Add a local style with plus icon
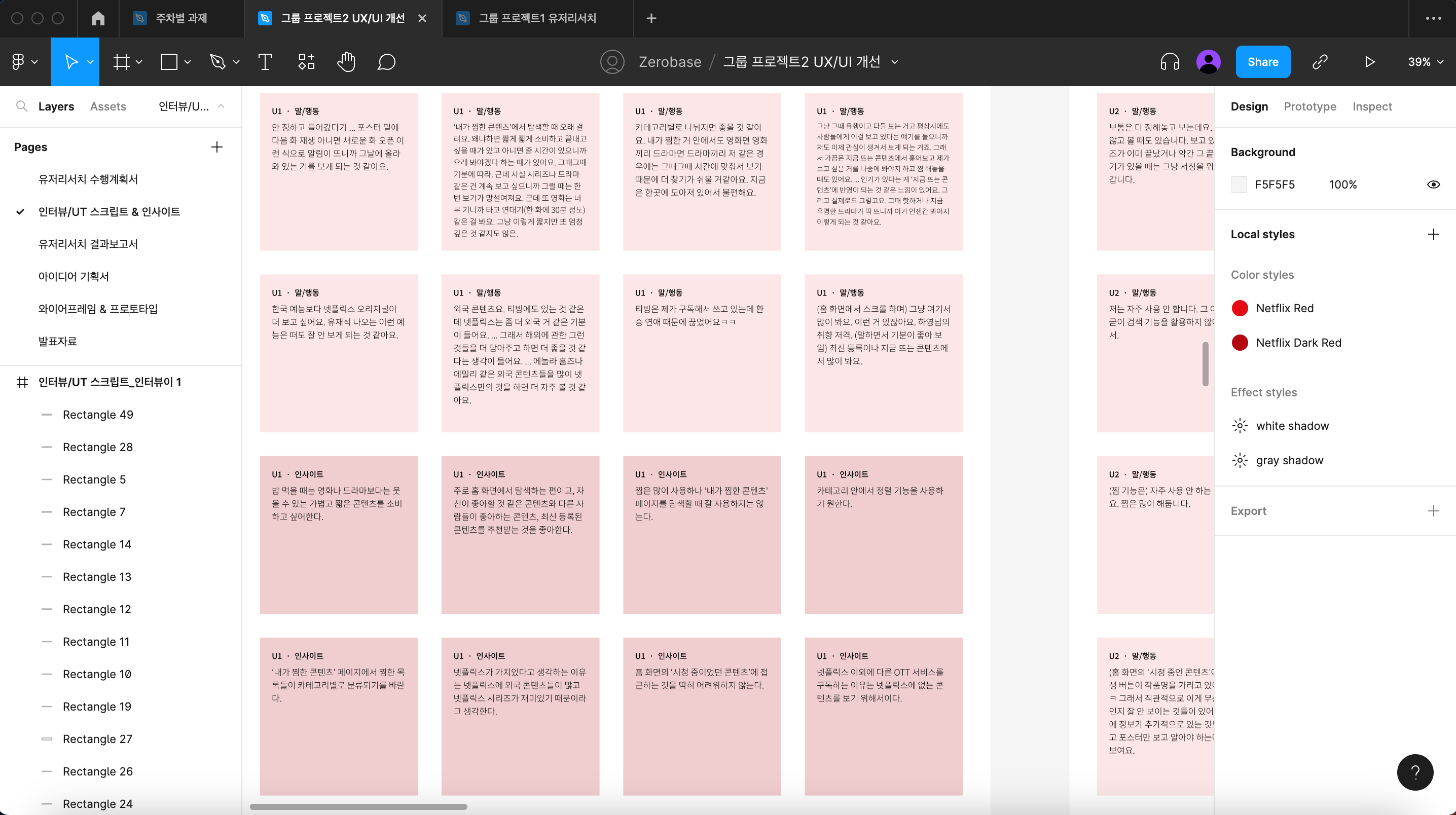The image size is (1456, 815). pos(1433,234)
